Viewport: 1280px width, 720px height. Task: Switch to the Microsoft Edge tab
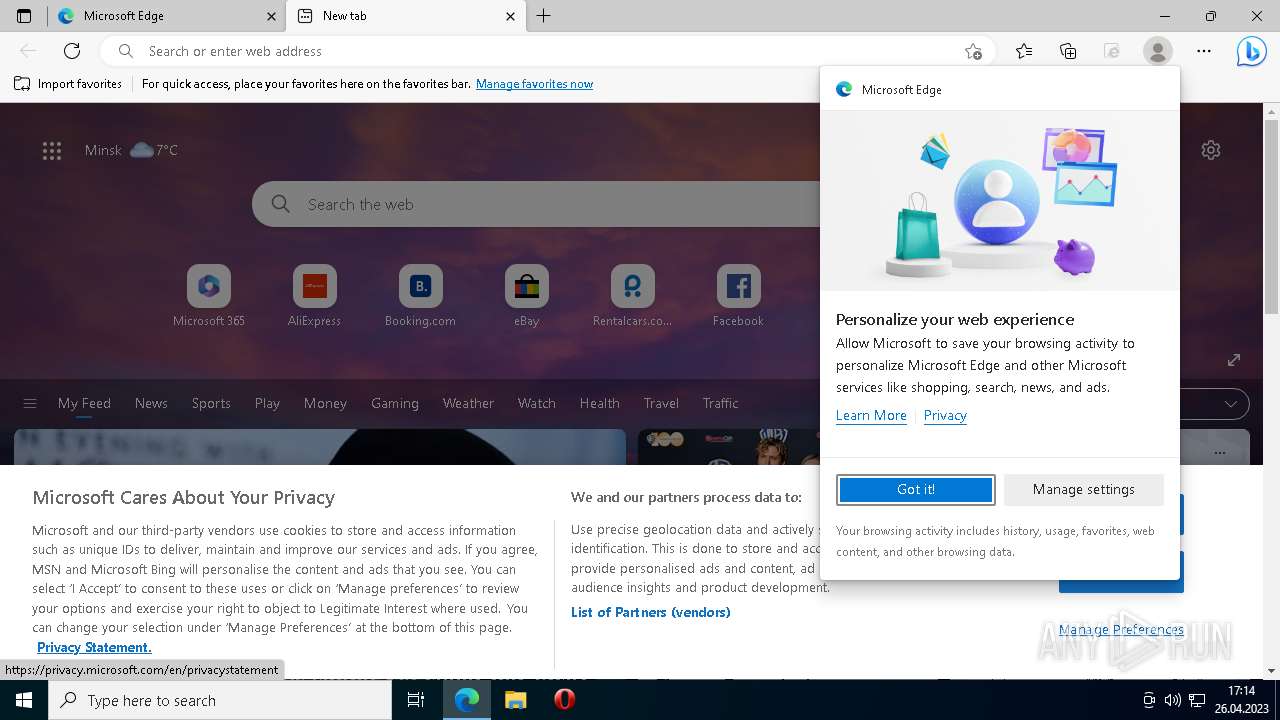click(x=166, y=16)
